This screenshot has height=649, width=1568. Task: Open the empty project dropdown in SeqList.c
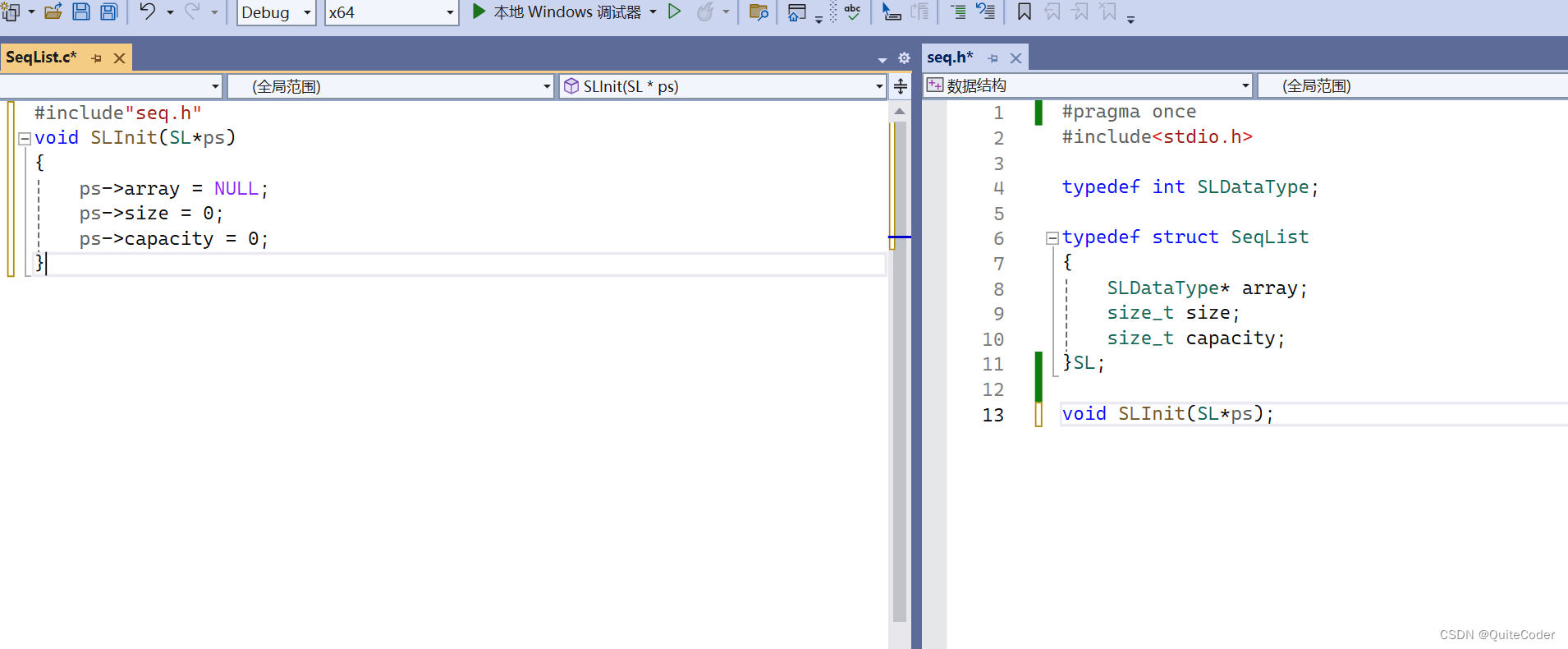[x=112, y=86]
